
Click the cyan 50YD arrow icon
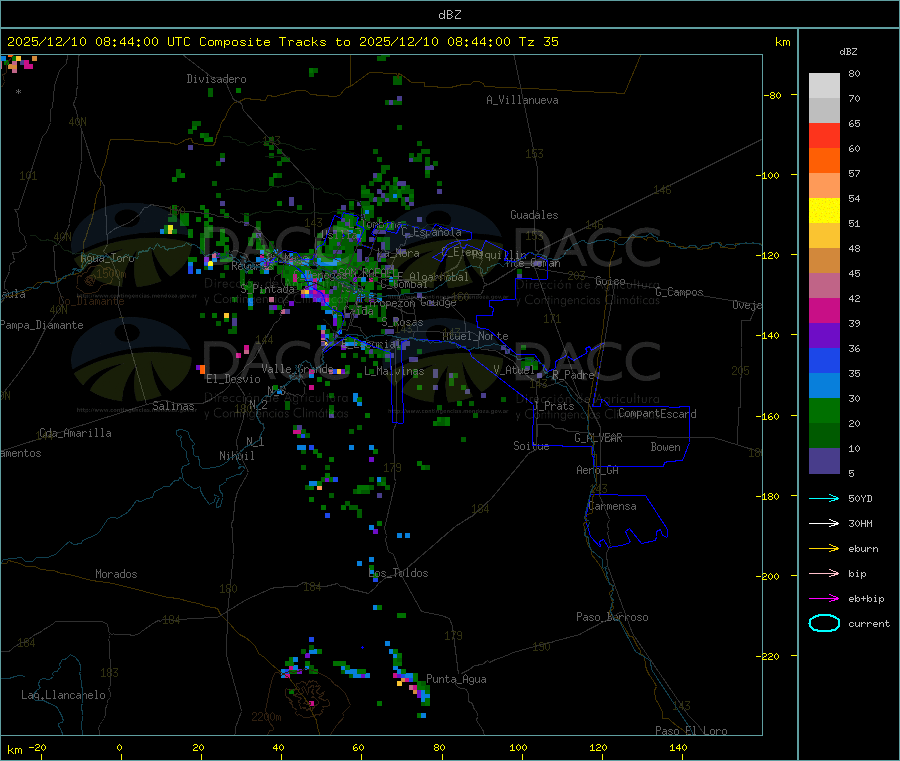pyautogui.click(x=824, y=498)
